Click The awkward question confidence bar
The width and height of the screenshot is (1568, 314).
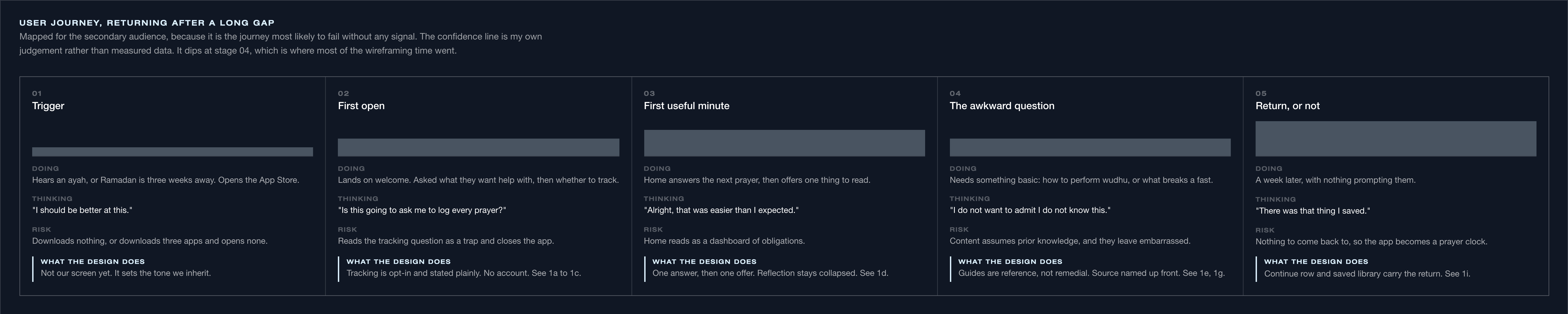pos(1090,148)
